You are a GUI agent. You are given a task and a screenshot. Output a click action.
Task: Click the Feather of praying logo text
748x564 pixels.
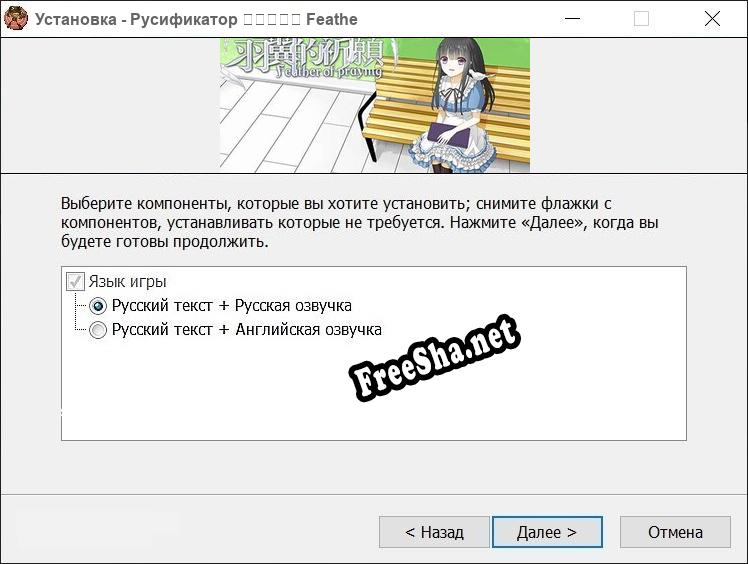329,72
